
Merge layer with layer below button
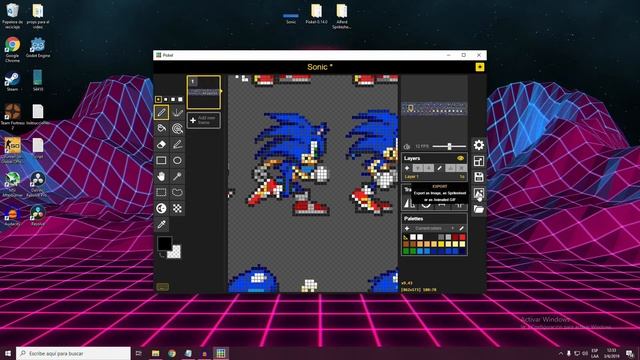[x=451, y=168]
